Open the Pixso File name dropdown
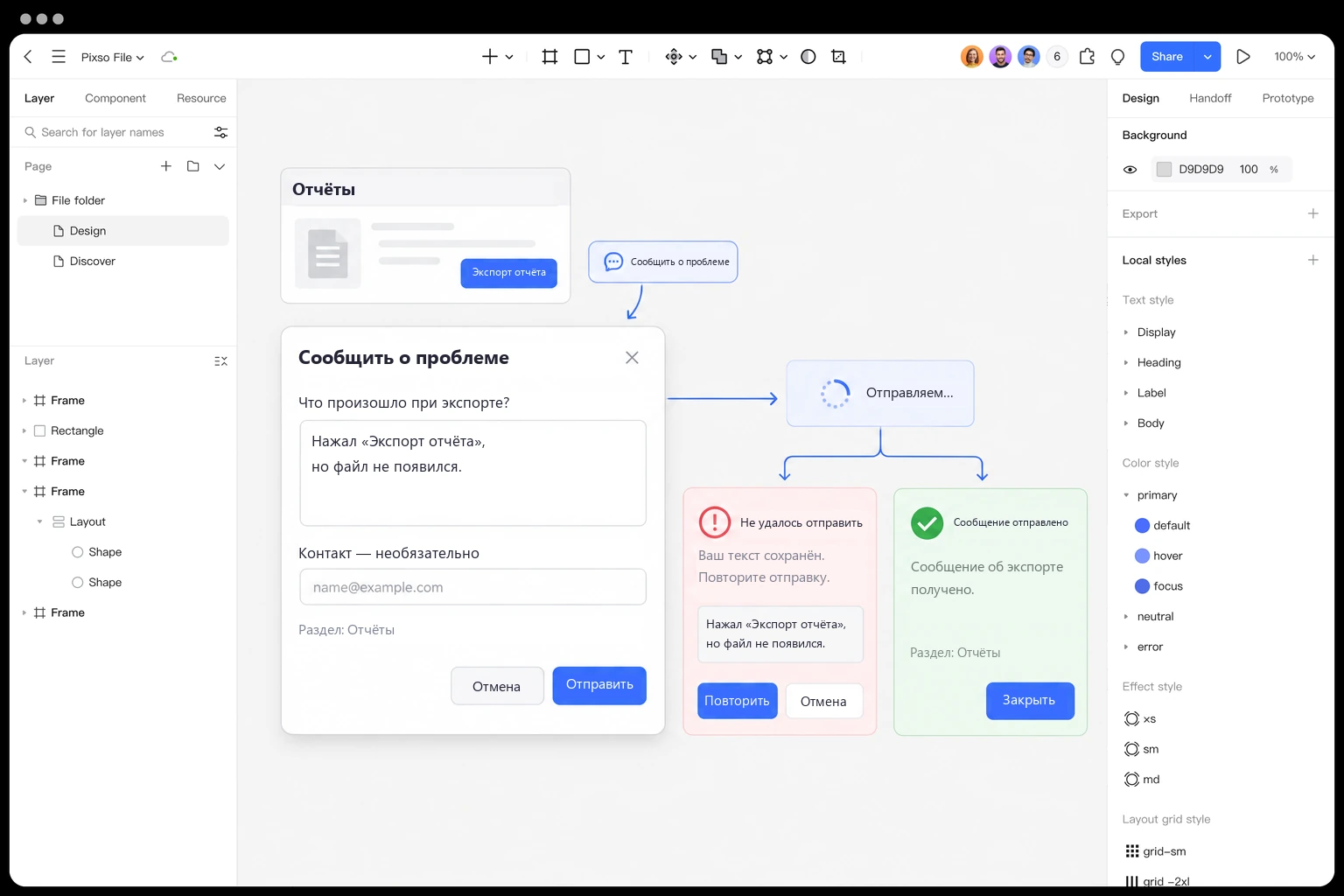Viewport: 1344px width, 896px height. pyautogui.click(x=112, y=57)
